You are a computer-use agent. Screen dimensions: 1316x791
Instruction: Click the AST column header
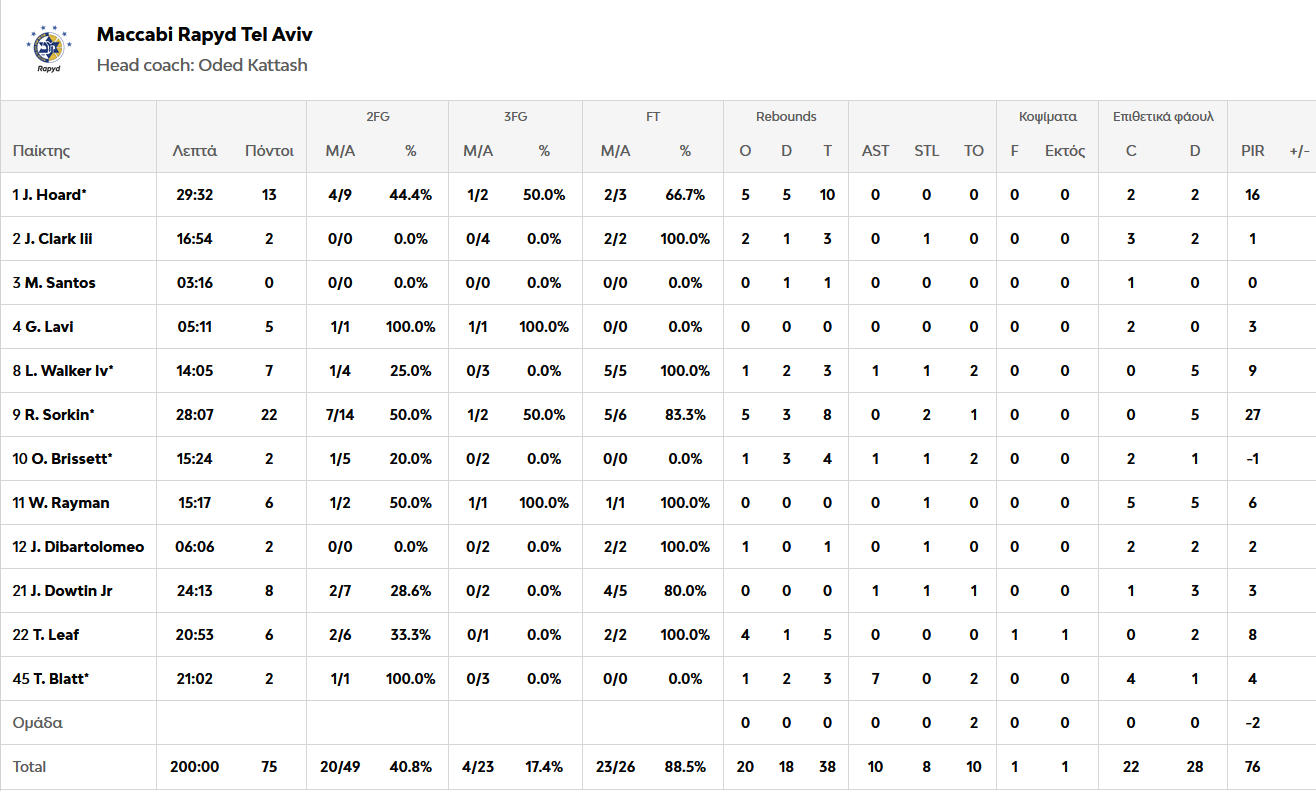875,151
